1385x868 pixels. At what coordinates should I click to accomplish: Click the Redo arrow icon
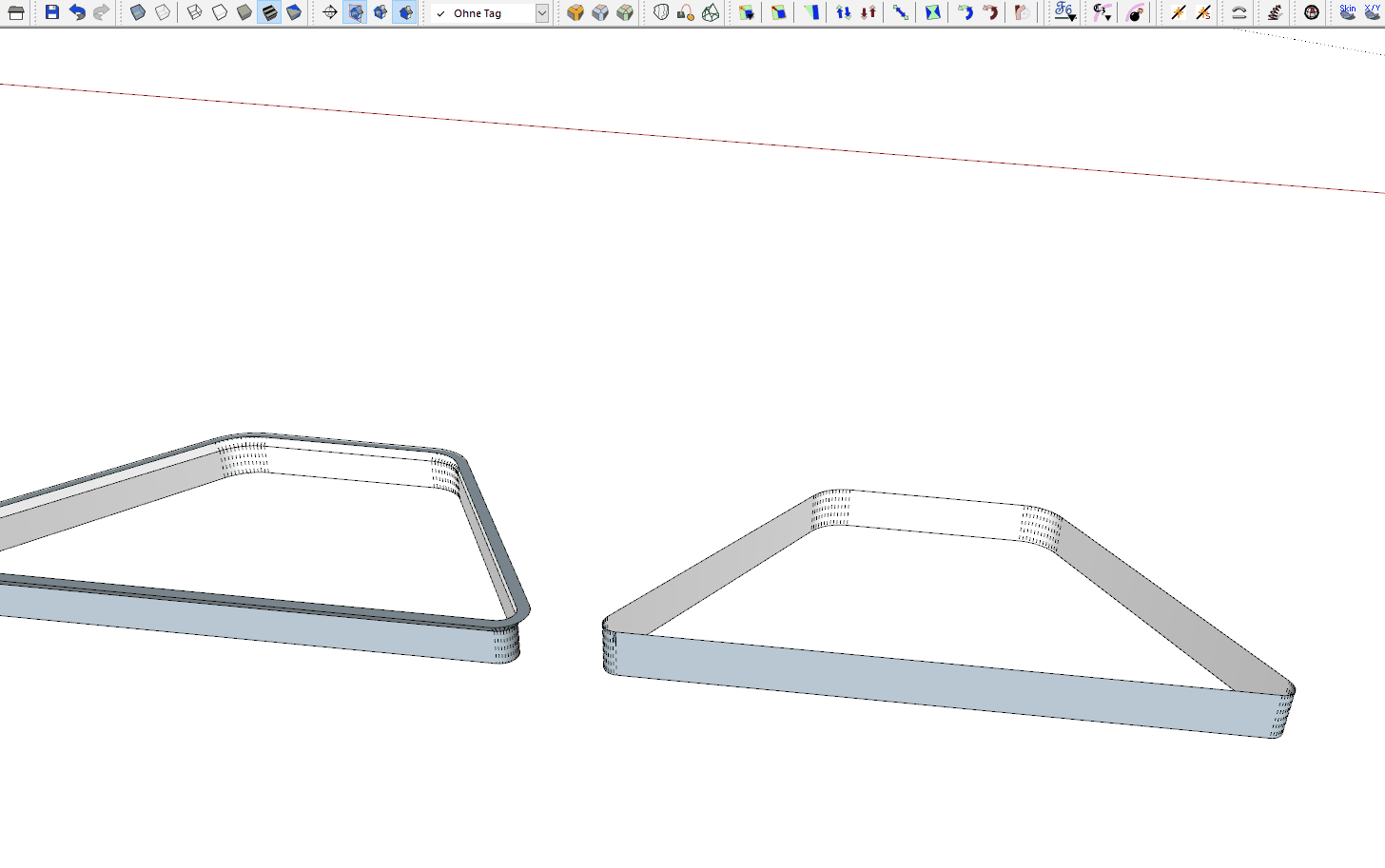click(x=101, y=12)
